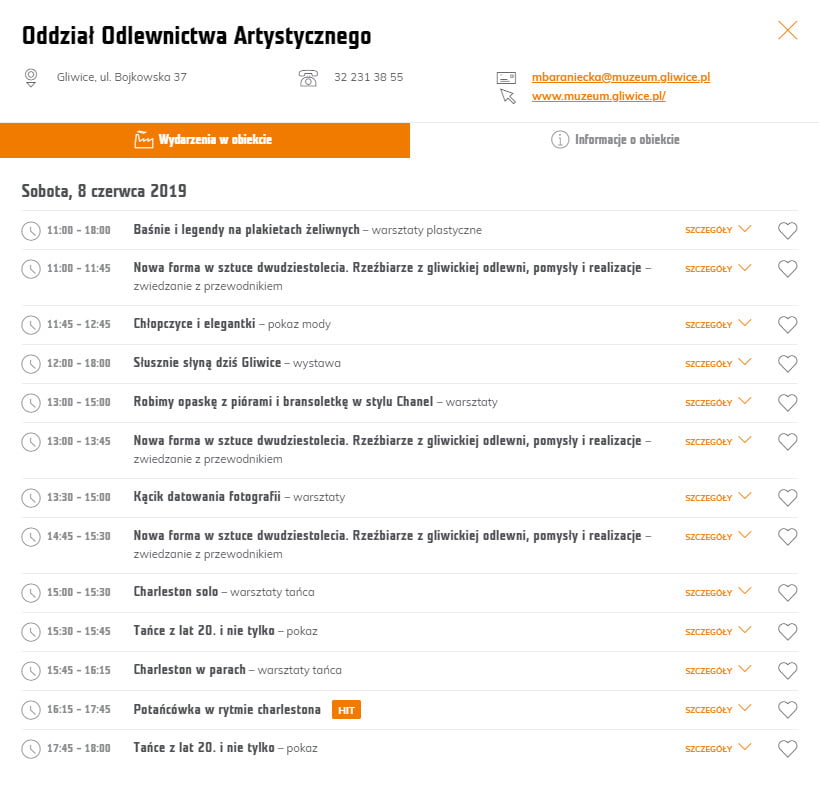Image resolution: width=819 pixels, height=803 pixels.
Task: Close the venue panel with the orange X
Action: 788,30
